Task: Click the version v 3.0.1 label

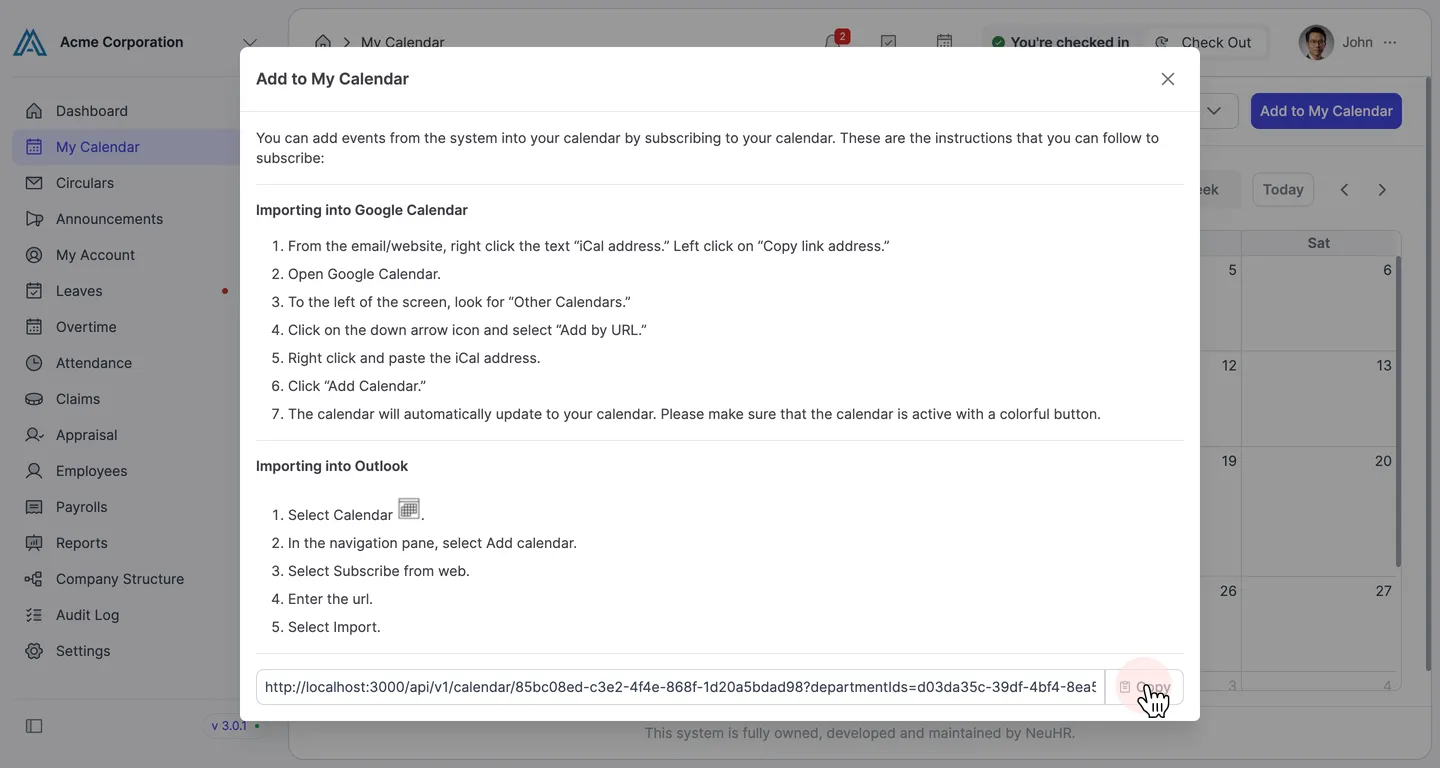Action: click(x=229, y=726)
